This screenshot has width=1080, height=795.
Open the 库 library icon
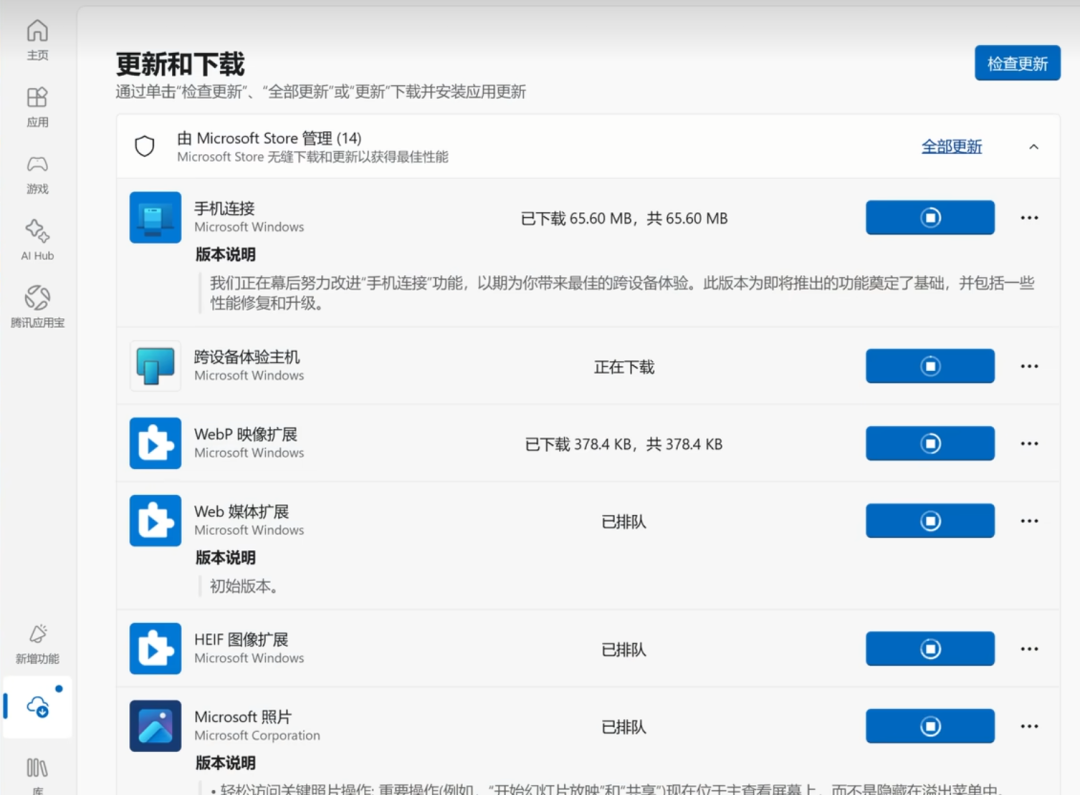click(37, 768)
